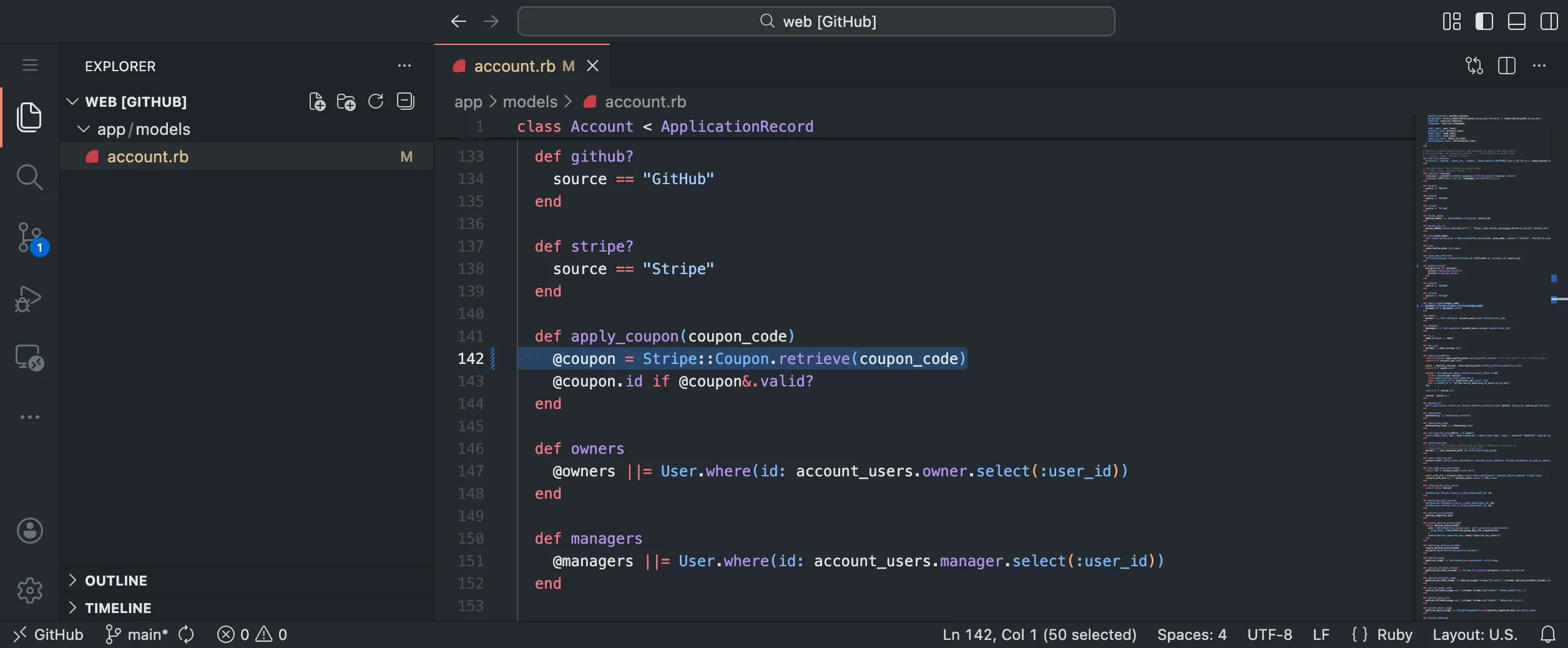Viewport: 1568px width, 648px height.
Task: Create a new file in the Explorer
Action: coord(317,101)
